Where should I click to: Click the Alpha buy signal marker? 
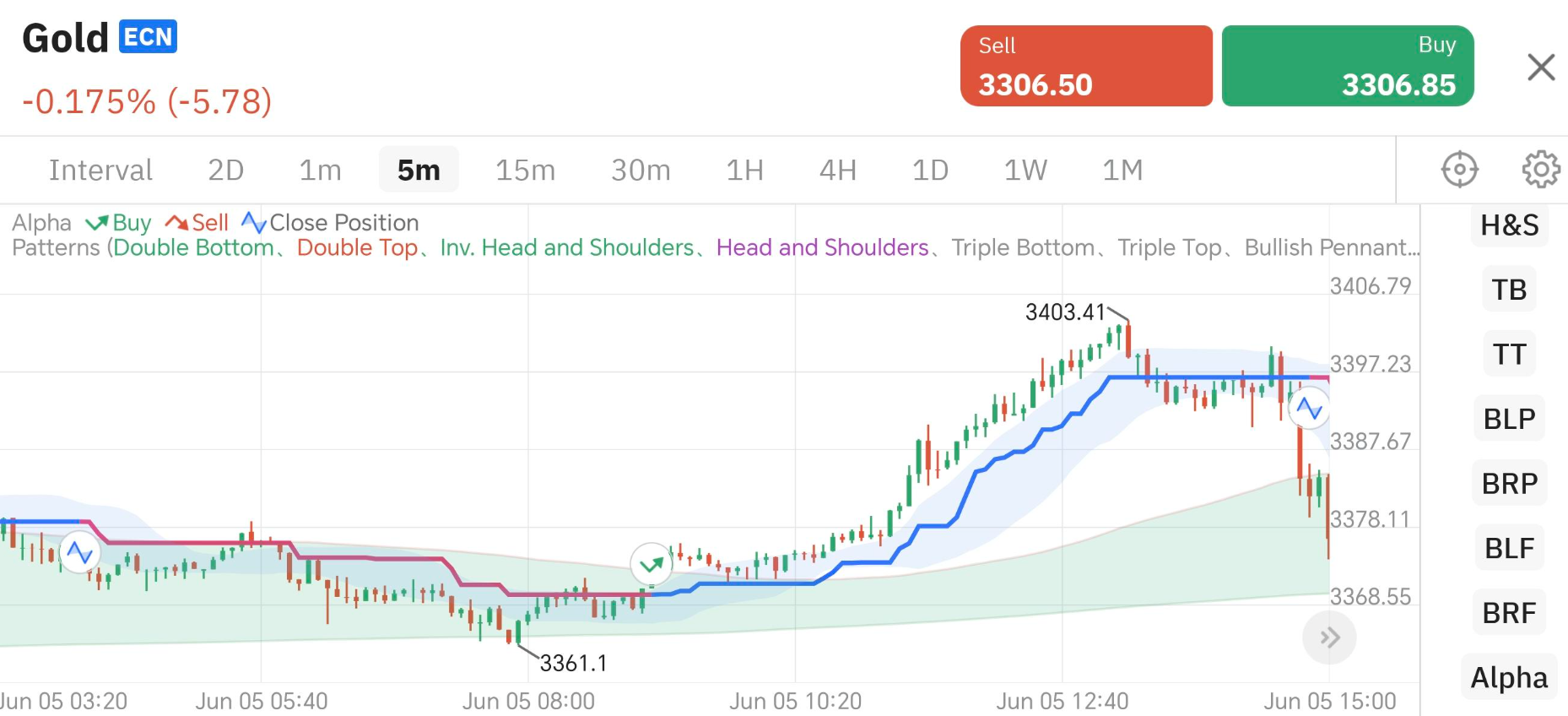click(x=651, y=564)
